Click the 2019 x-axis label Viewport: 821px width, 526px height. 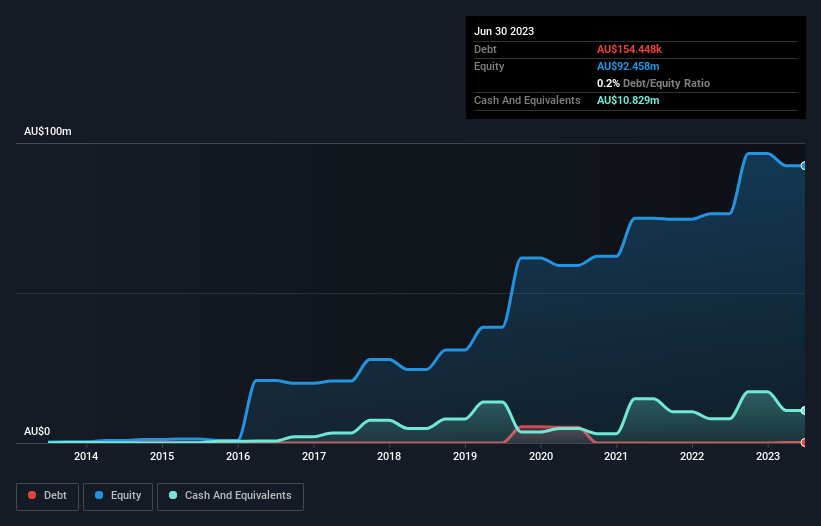pos(465,456)
